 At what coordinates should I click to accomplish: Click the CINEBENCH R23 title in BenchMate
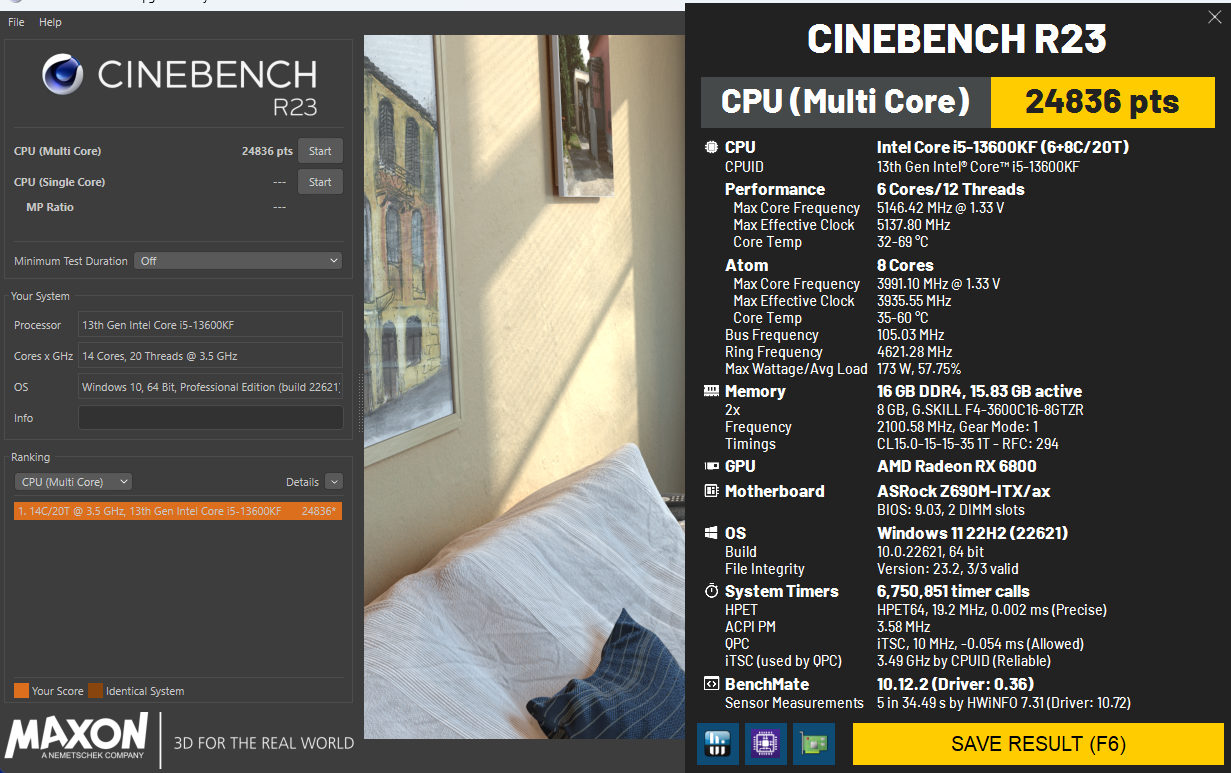tap(957, 38)
